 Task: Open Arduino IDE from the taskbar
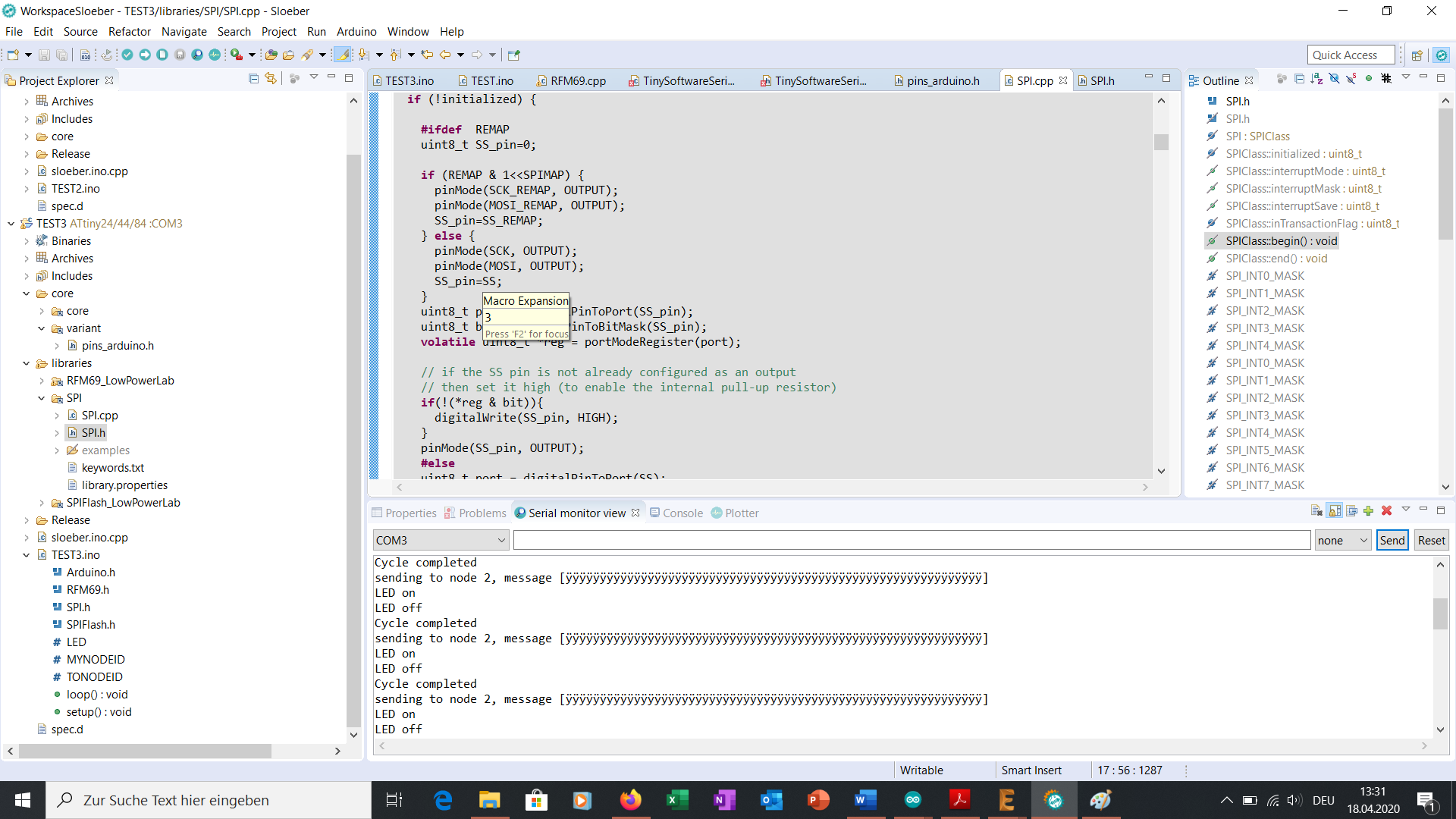pos(912,800)
